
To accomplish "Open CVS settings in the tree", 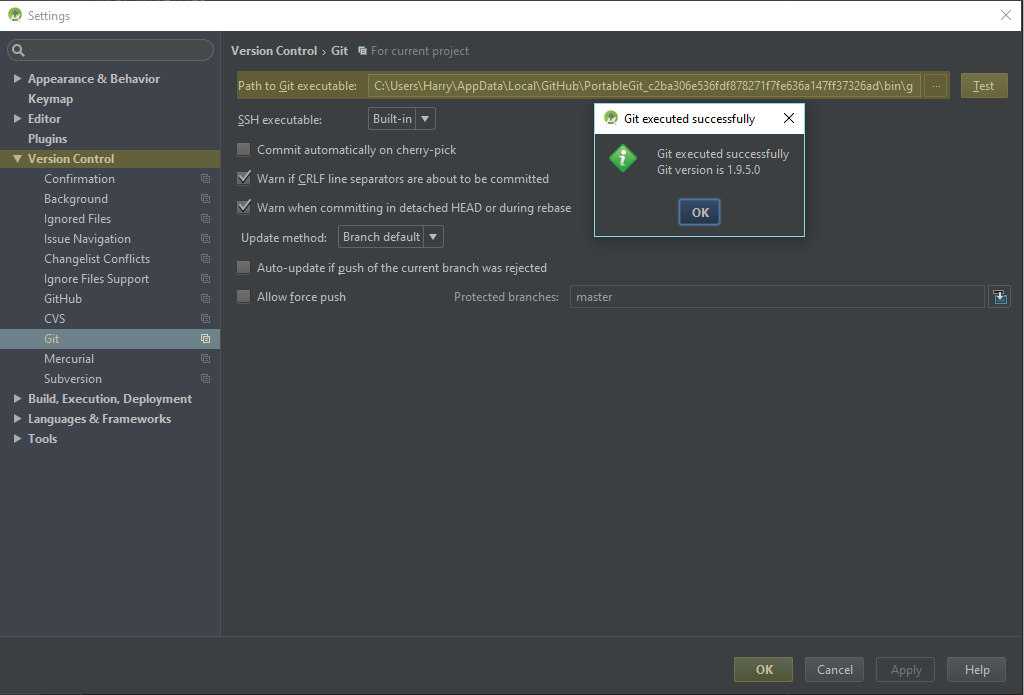I will (54, 319).
